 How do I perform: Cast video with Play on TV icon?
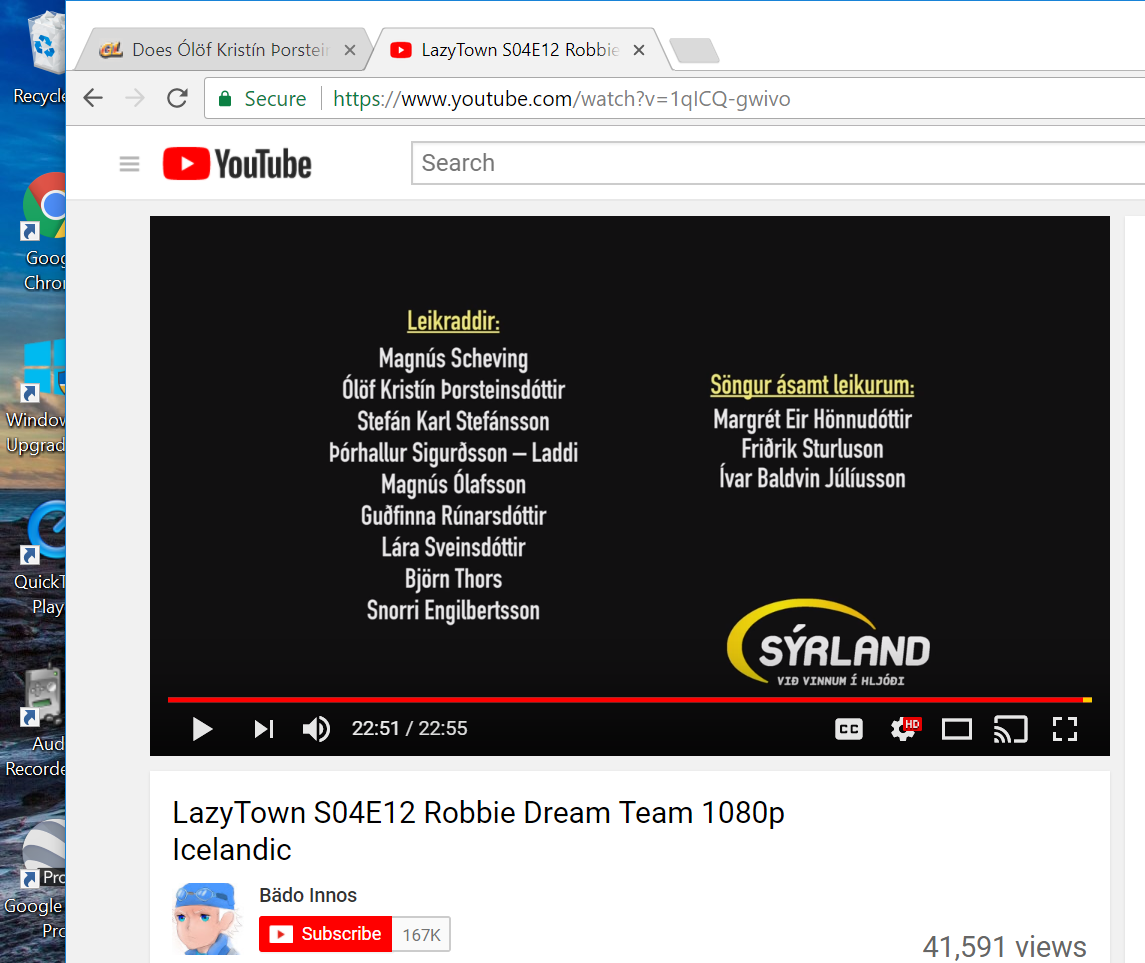[x=1010, y=730]
